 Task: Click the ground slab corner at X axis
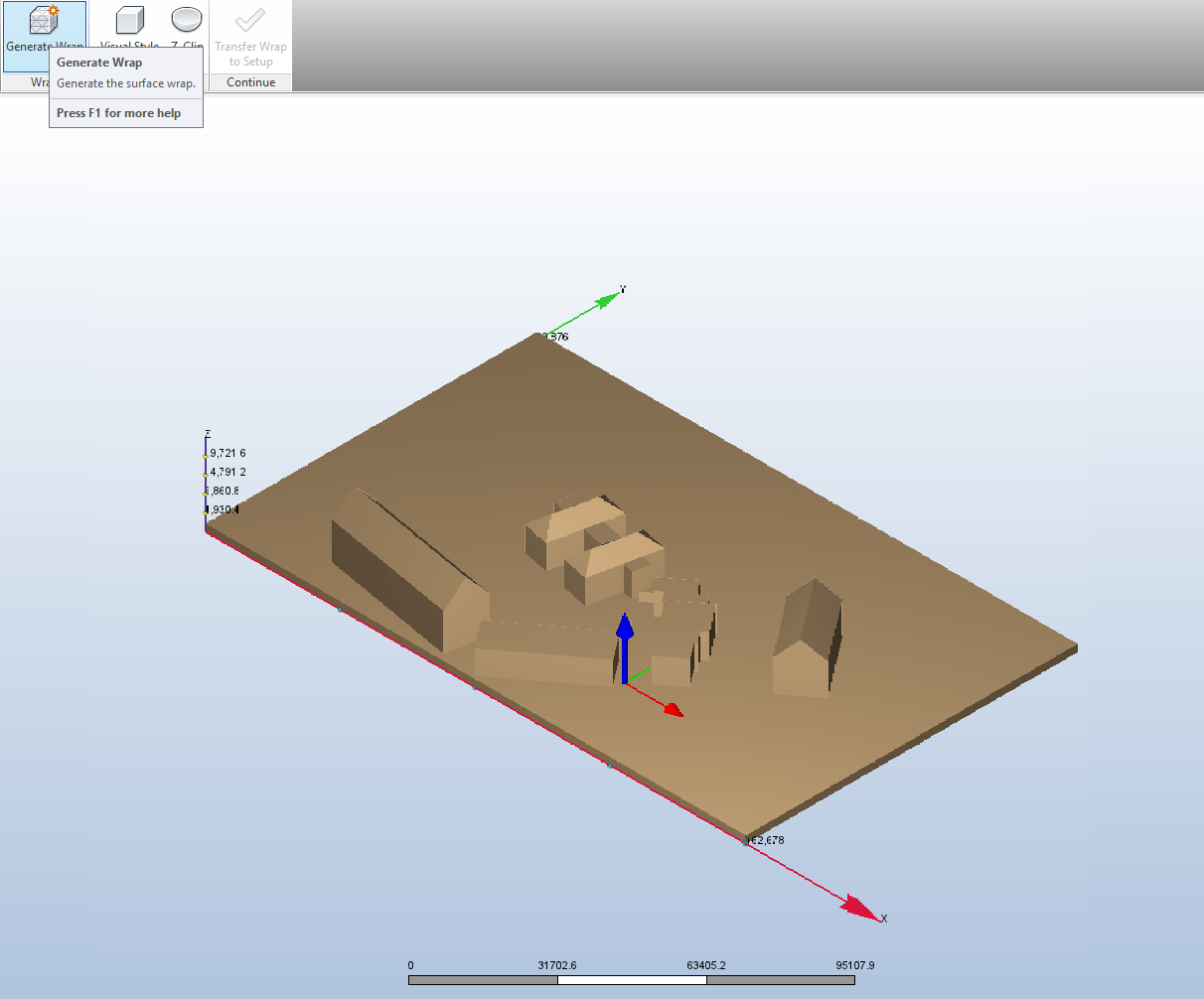pos(745,836)
